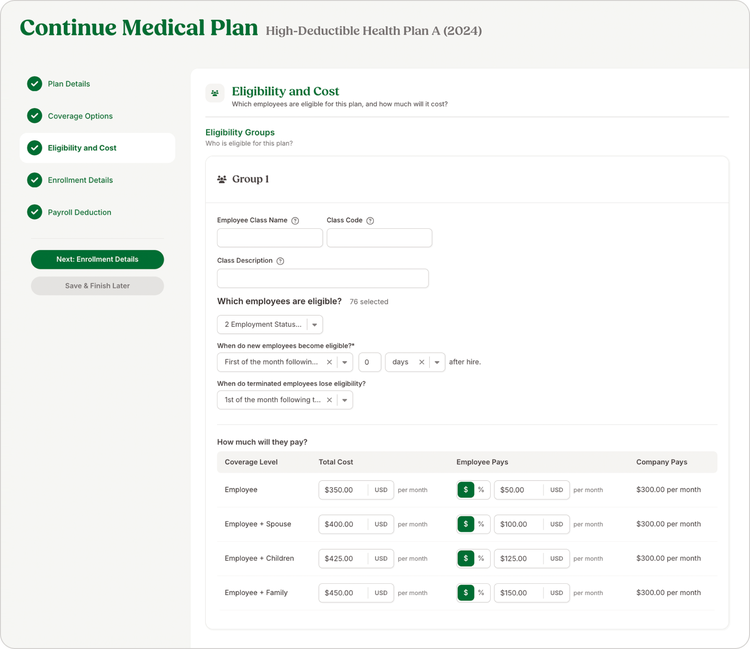Click the Employee Class Name input field
This screenshot has width=750, height=649.
[270, 238]
